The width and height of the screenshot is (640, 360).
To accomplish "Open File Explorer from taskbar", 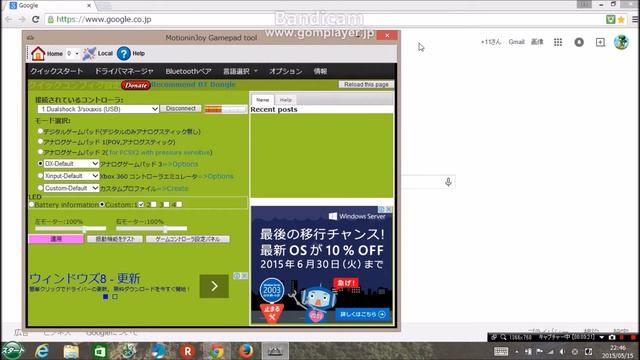I will (x=71, y=351).
